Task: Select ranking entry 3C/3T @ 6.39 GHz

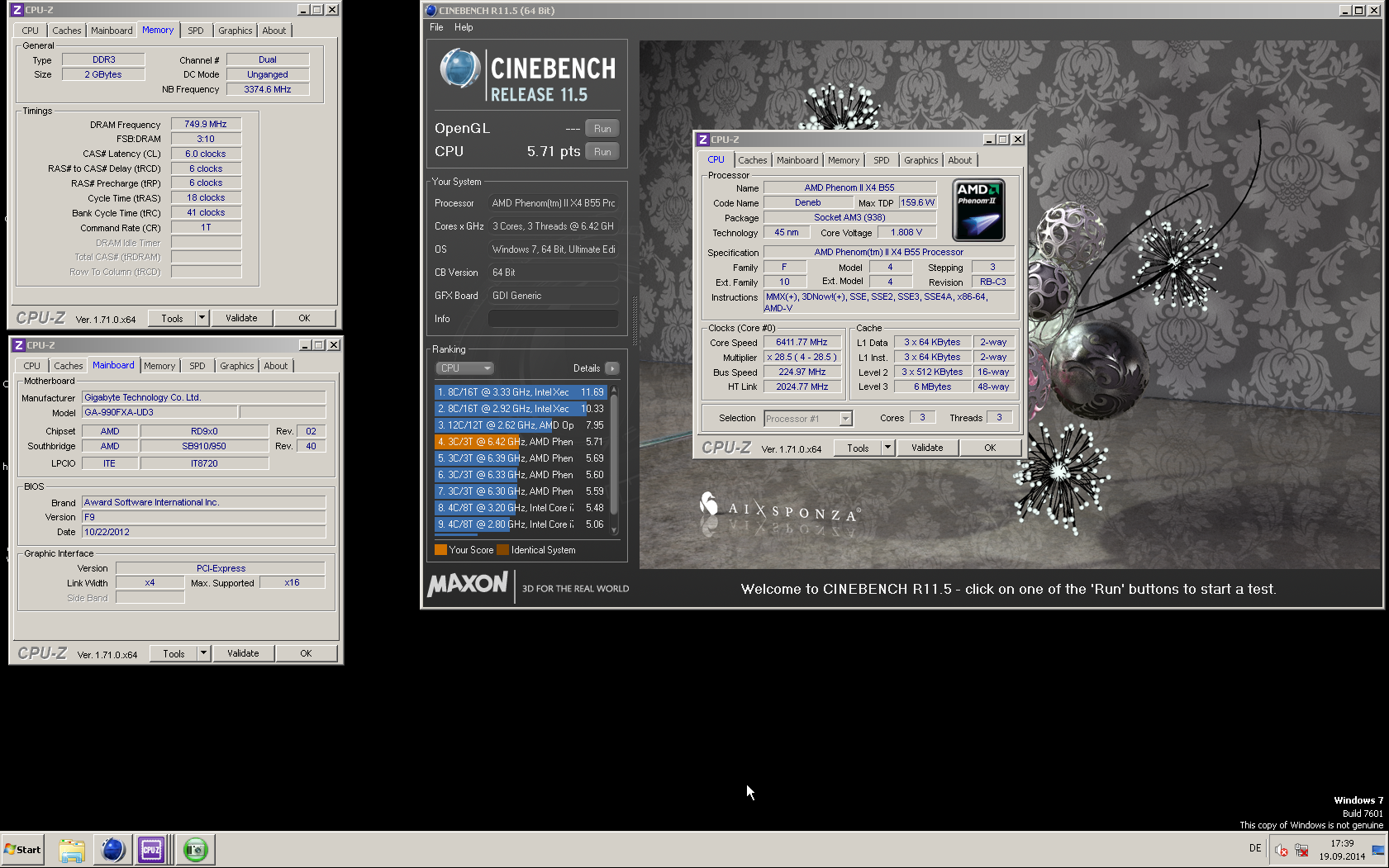Action: [x=520, y=458]
